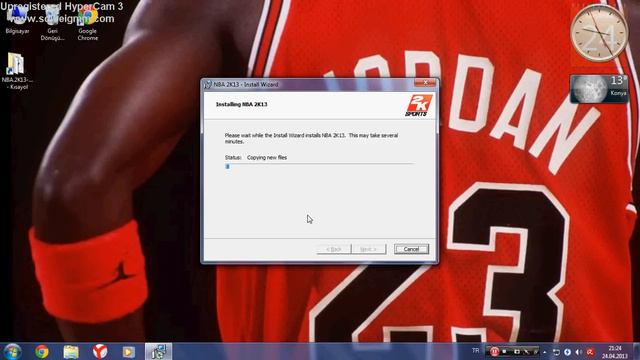
Task: Click the analog clock gadget
Action: (599, 33)
